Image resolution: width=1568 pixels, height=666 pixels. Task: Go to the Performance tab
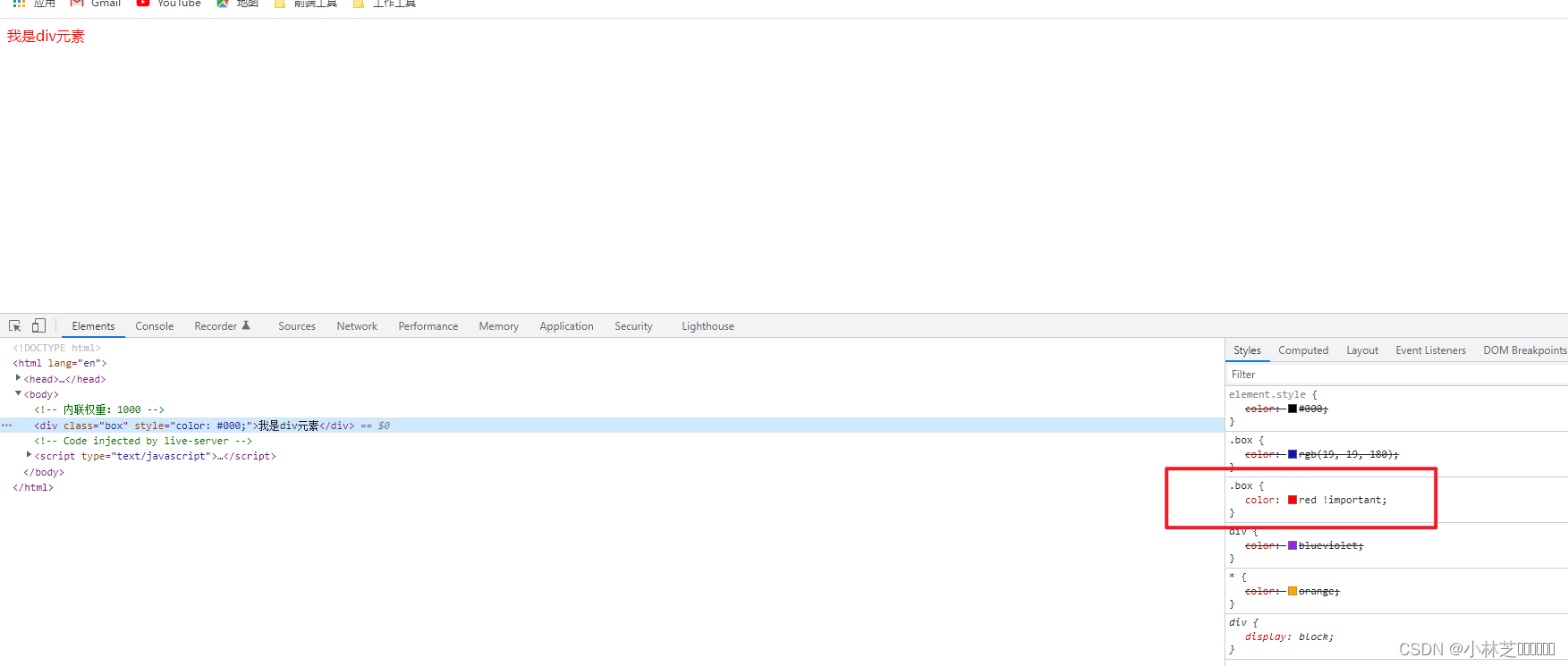428,326
